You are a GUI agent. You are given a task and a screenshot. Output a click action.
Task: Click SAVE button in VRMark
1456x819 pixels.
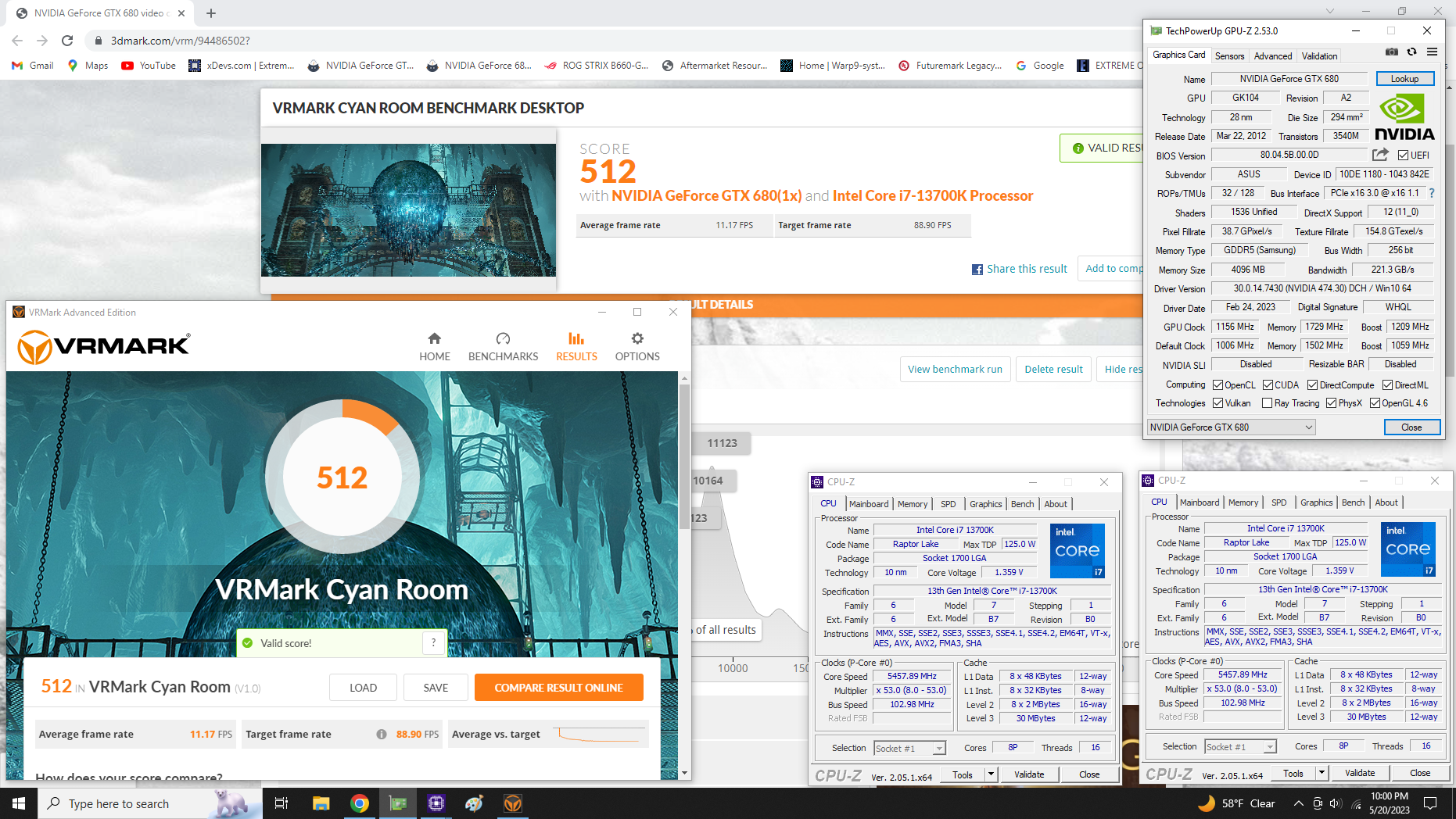(x=436, y=688)
